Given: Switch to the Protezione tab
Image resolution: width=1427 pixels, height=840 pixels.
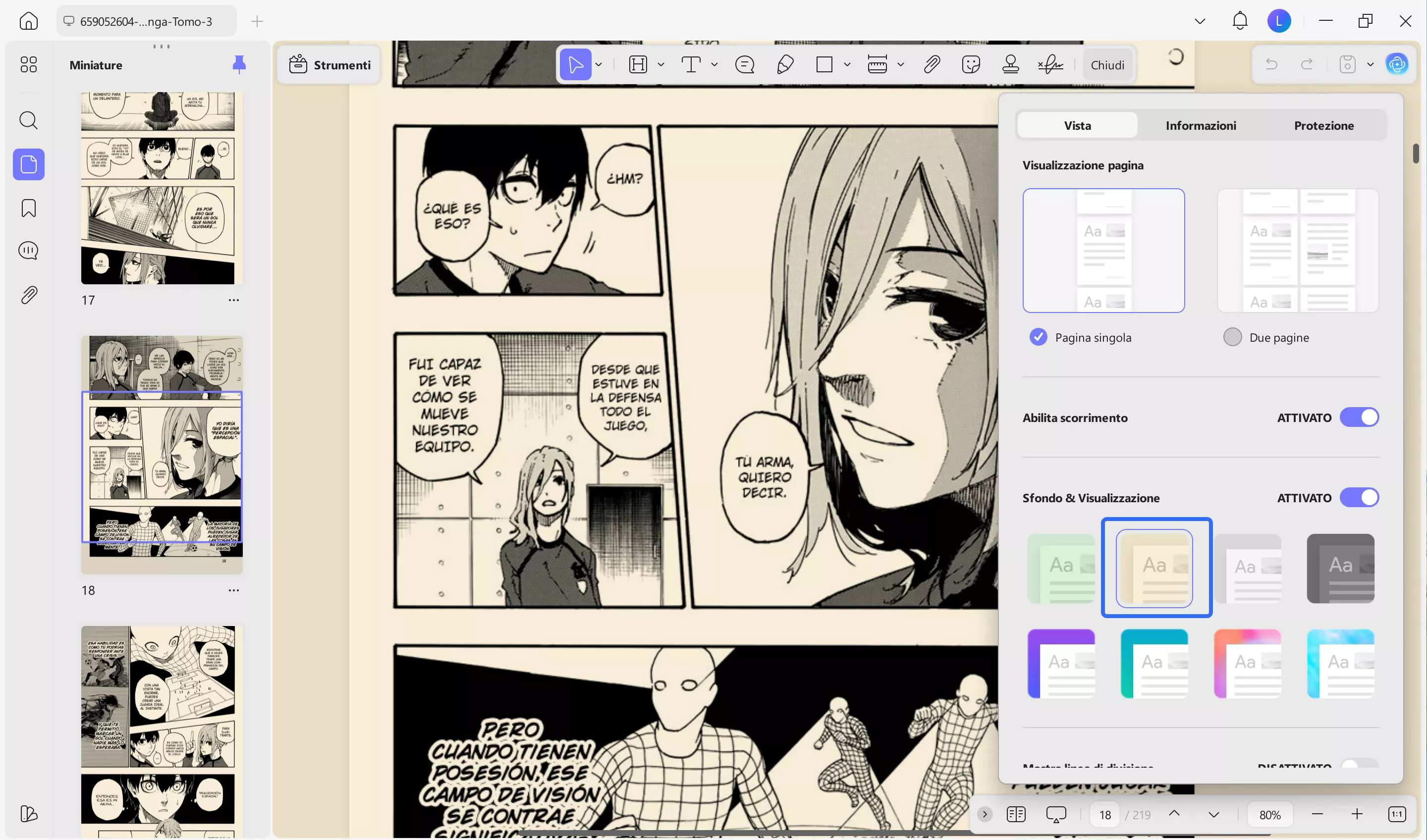Looking at the screenshot, I should pyautogui.click(x=1323, y=126).
